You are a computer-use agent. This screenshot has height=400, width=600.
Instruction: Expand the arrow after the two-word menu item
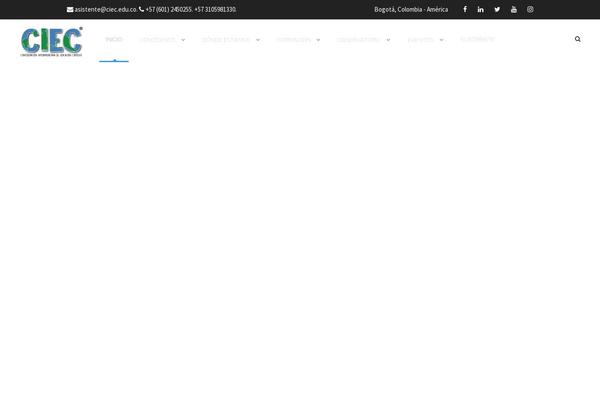pos(258,40)
